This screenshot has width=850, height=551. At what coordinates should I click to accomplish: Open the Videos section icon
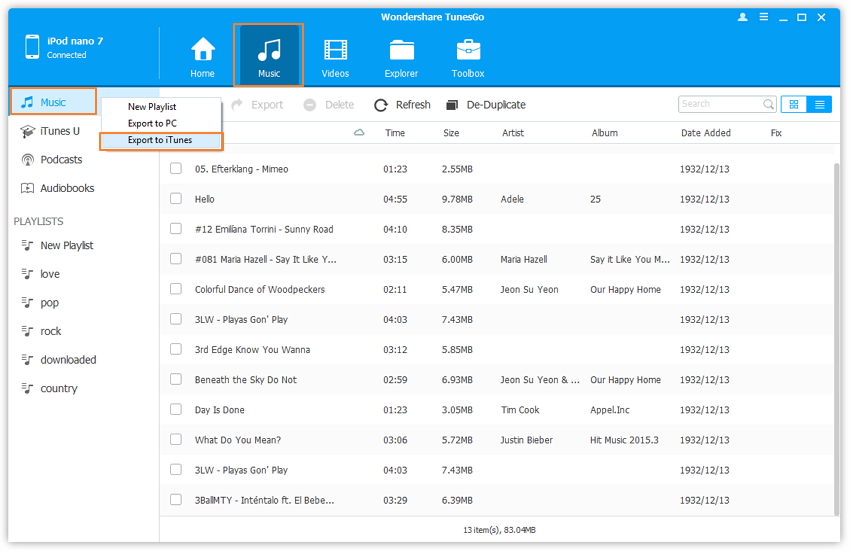335,50
